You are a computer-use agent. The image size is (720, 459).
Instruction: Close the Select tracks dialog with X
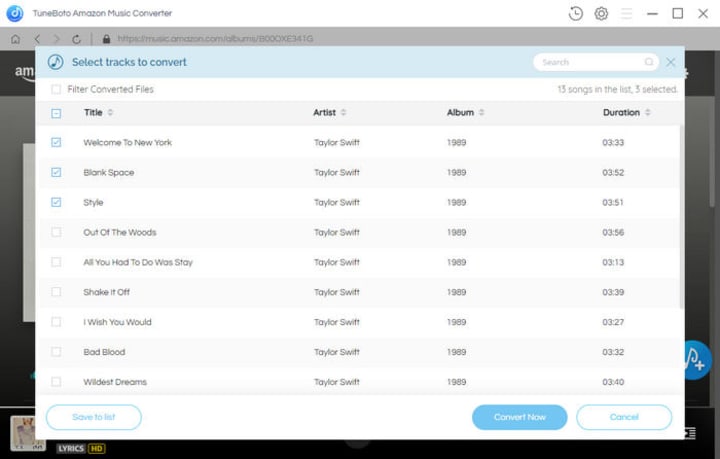pyautogui.click(x=671, y=62)
